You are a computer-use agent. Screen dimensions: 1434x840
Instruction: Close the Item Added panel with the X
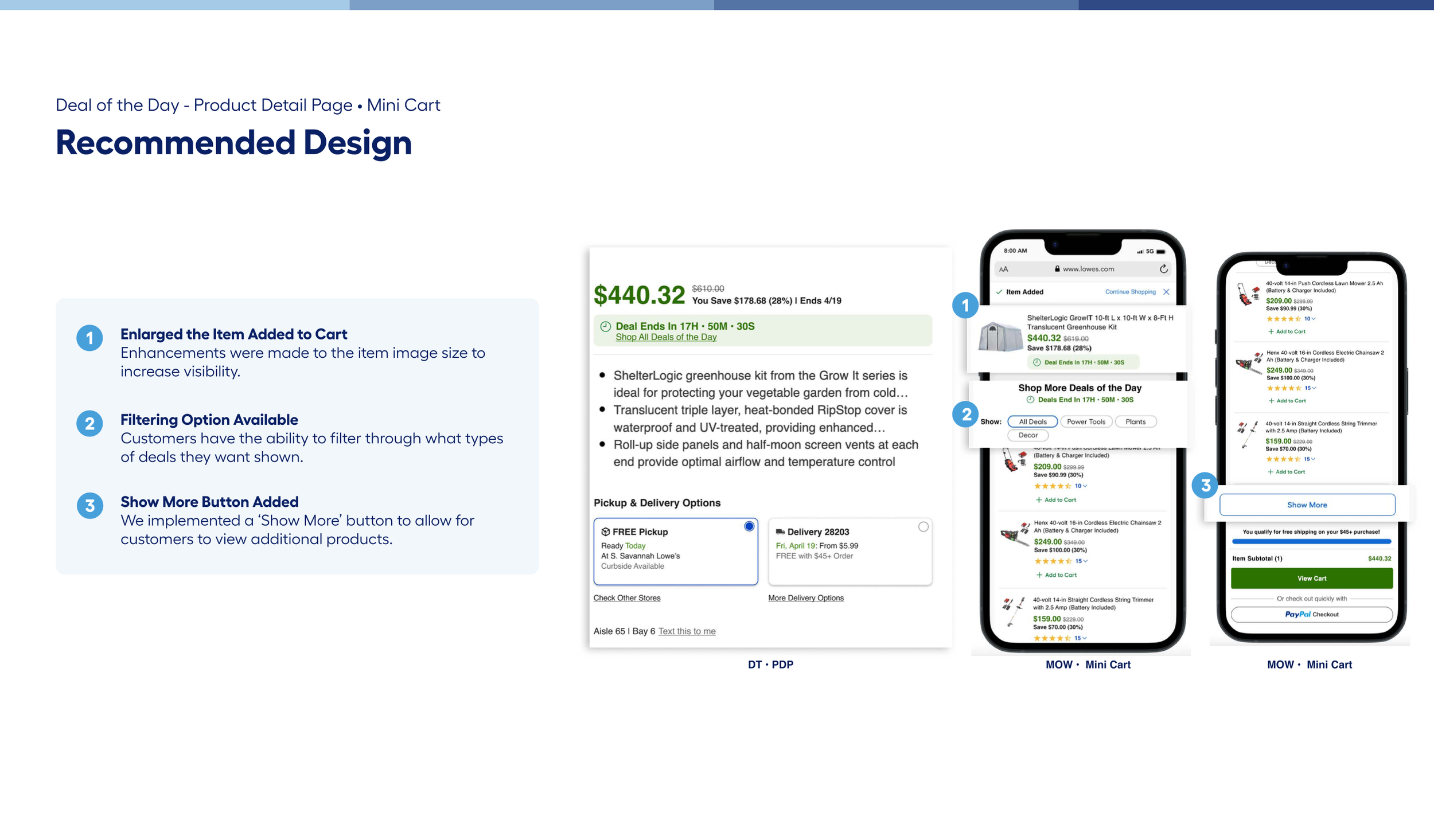click(x=1166, y=292)
